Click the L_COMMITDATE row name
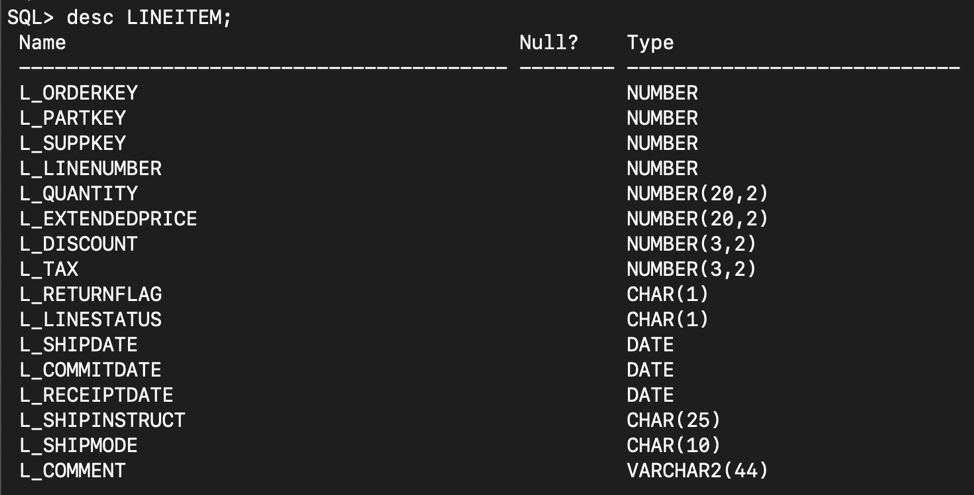The height and width of the screenshot is (495, 974). 90,370
